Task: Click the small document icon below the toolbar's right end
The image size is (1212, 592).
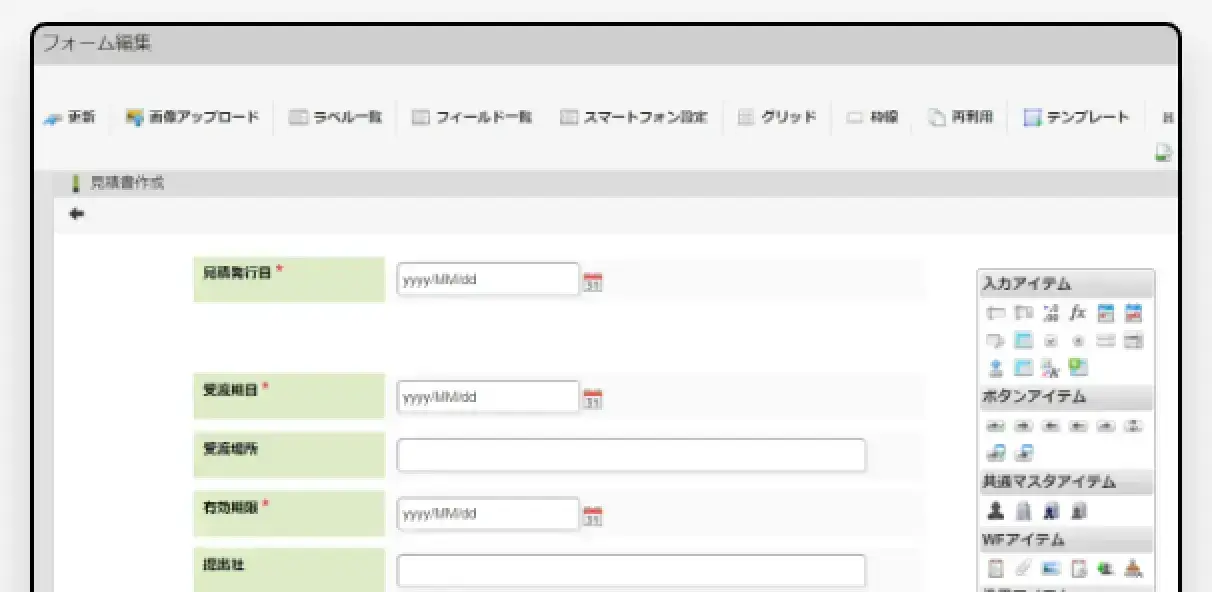Action: (x=1163, y=153)
